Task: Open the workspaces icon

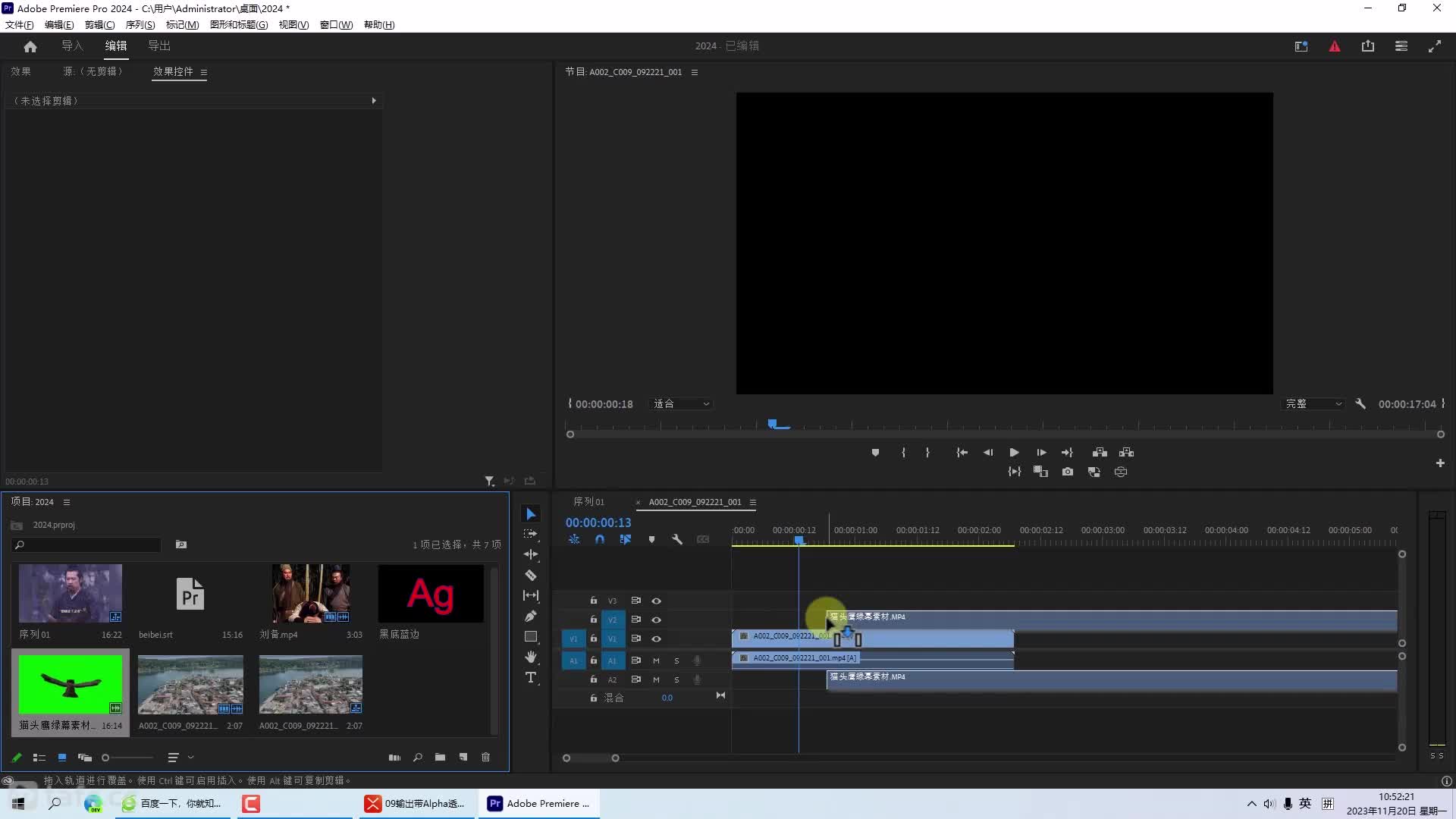Action: pos(1401,46)
